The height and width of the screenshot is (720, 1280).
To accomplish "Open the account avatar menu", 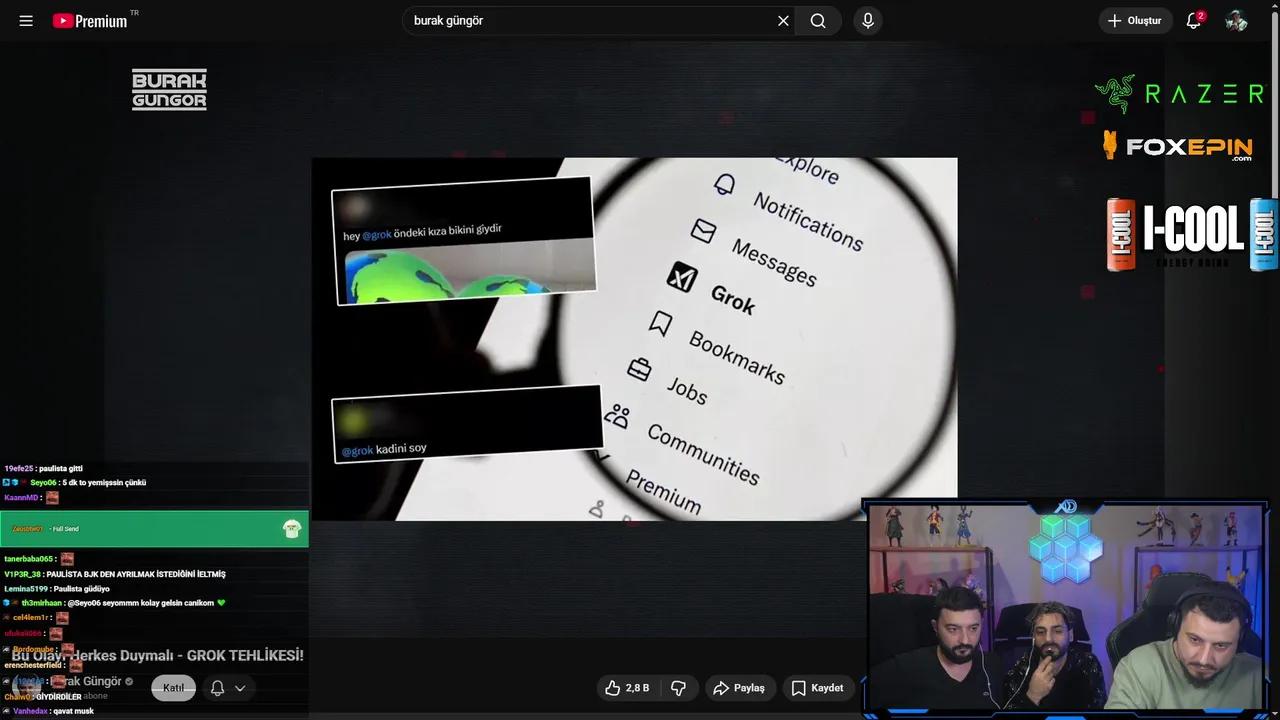I will (x=1237, y=21).
